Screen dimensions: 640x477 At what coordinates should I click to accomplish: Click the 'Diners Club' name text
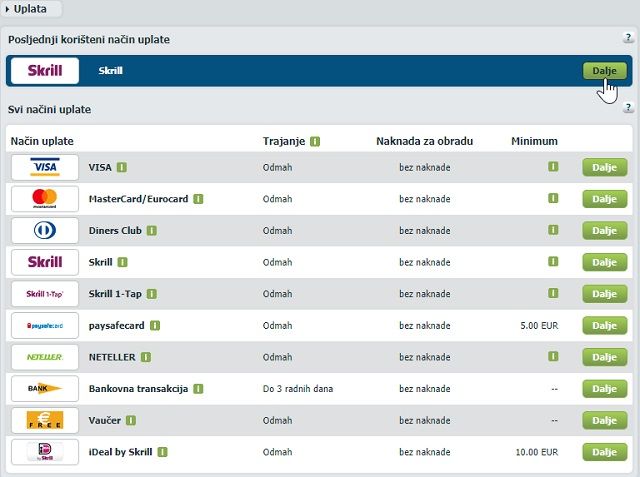click(115, 231)
